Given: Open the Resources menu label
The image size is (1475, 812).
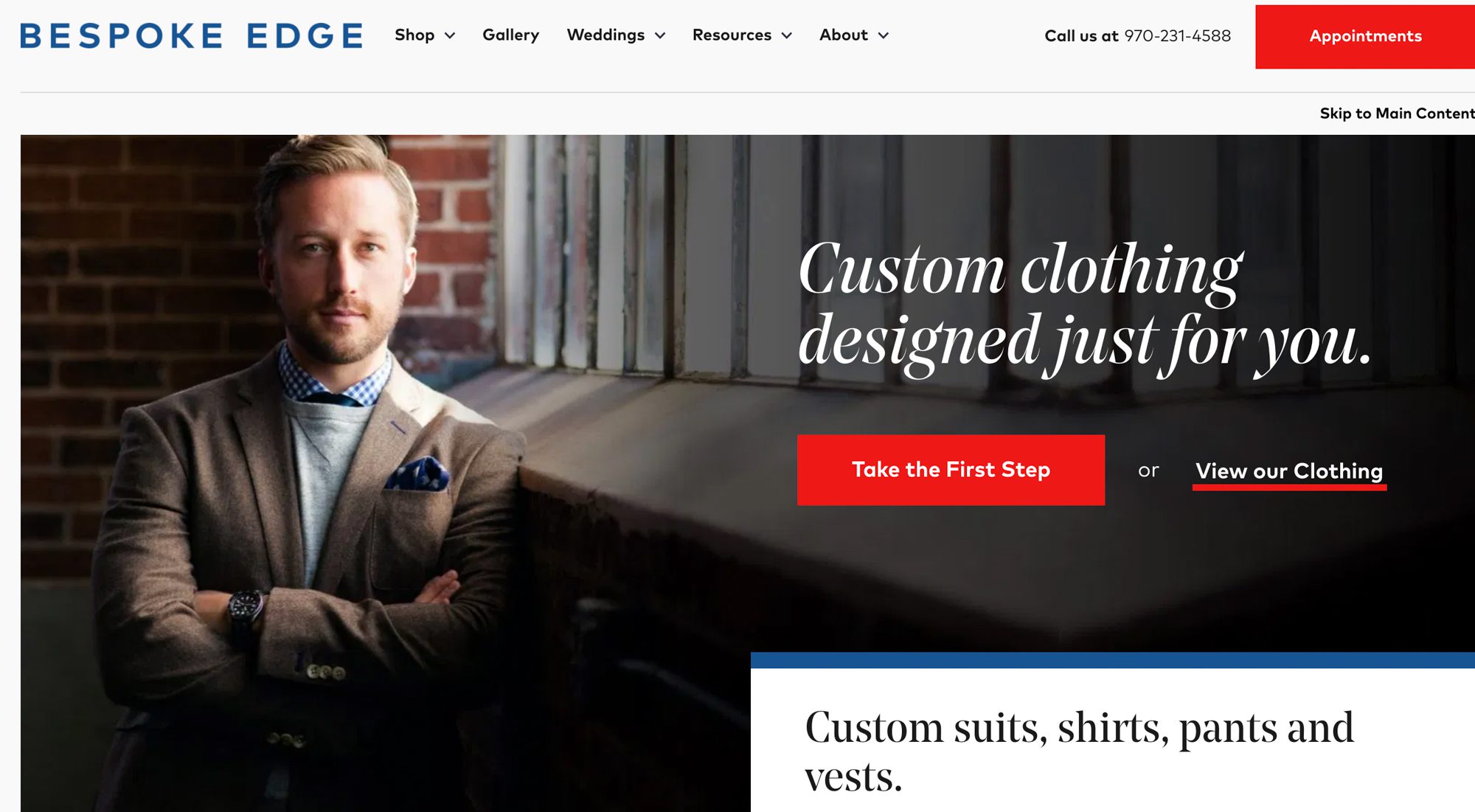Looking at the screenshot, I should [732, 35].
